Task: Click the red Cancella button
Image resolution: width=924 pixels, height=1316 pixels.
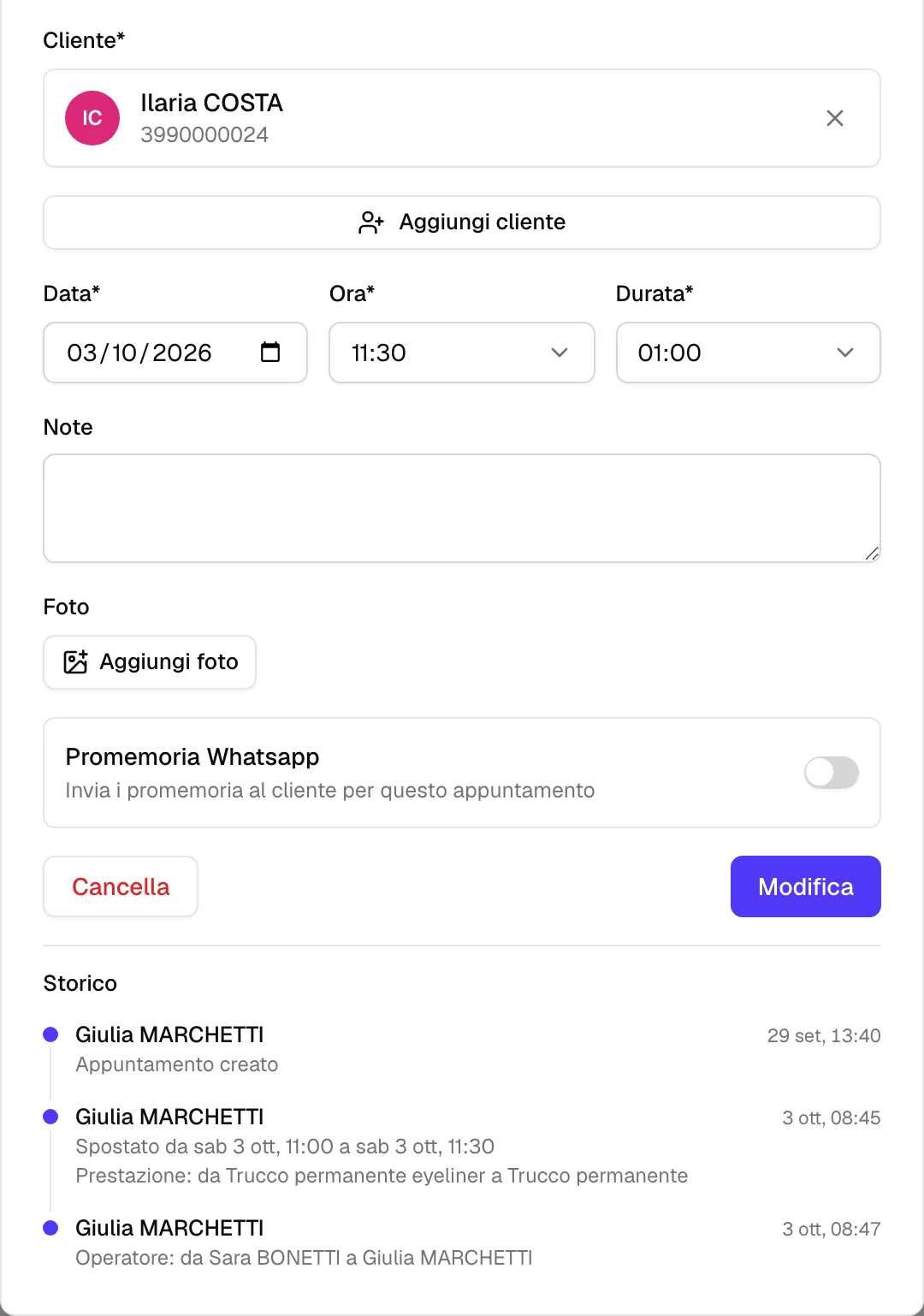Action: [121, 886]
